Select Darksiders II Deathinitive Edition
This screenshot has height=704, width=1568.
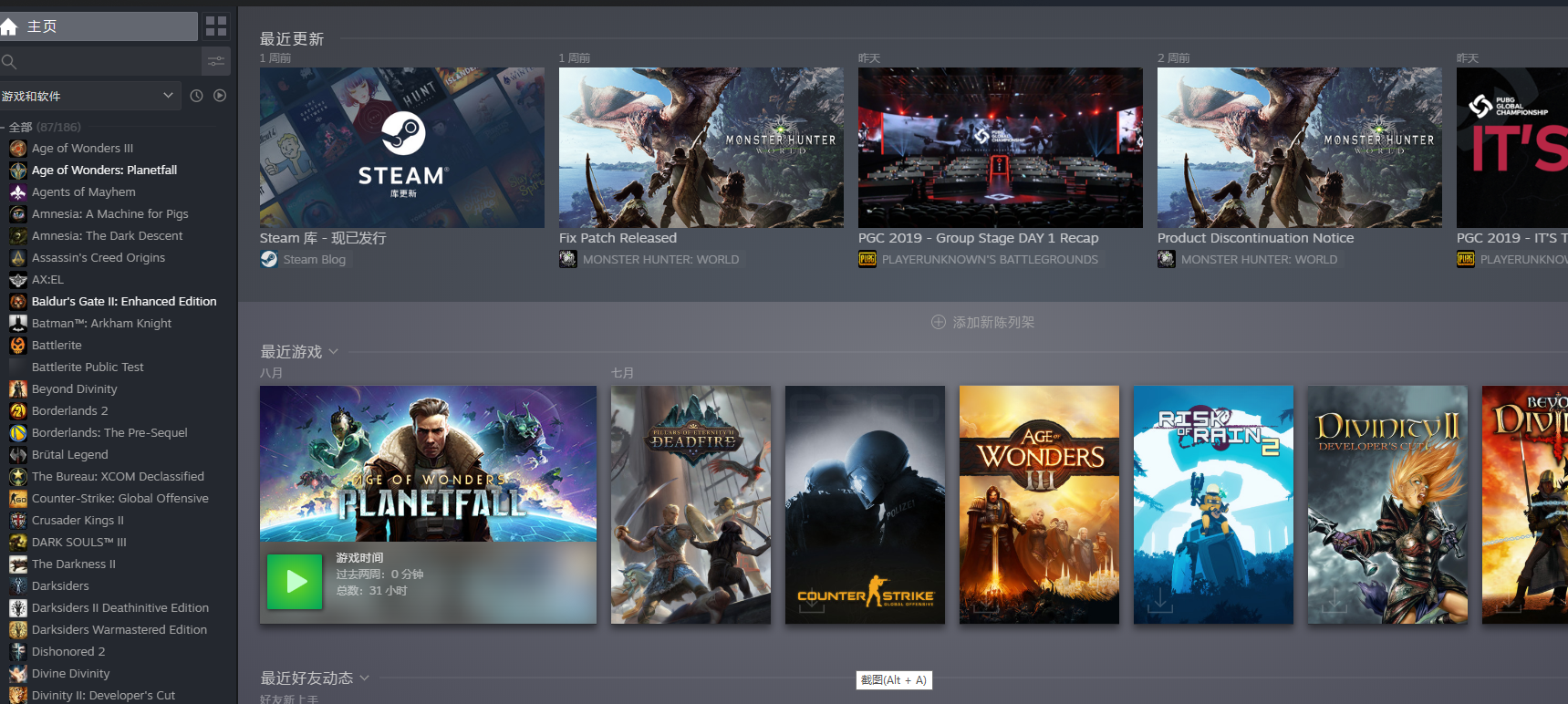click(119, 607)
